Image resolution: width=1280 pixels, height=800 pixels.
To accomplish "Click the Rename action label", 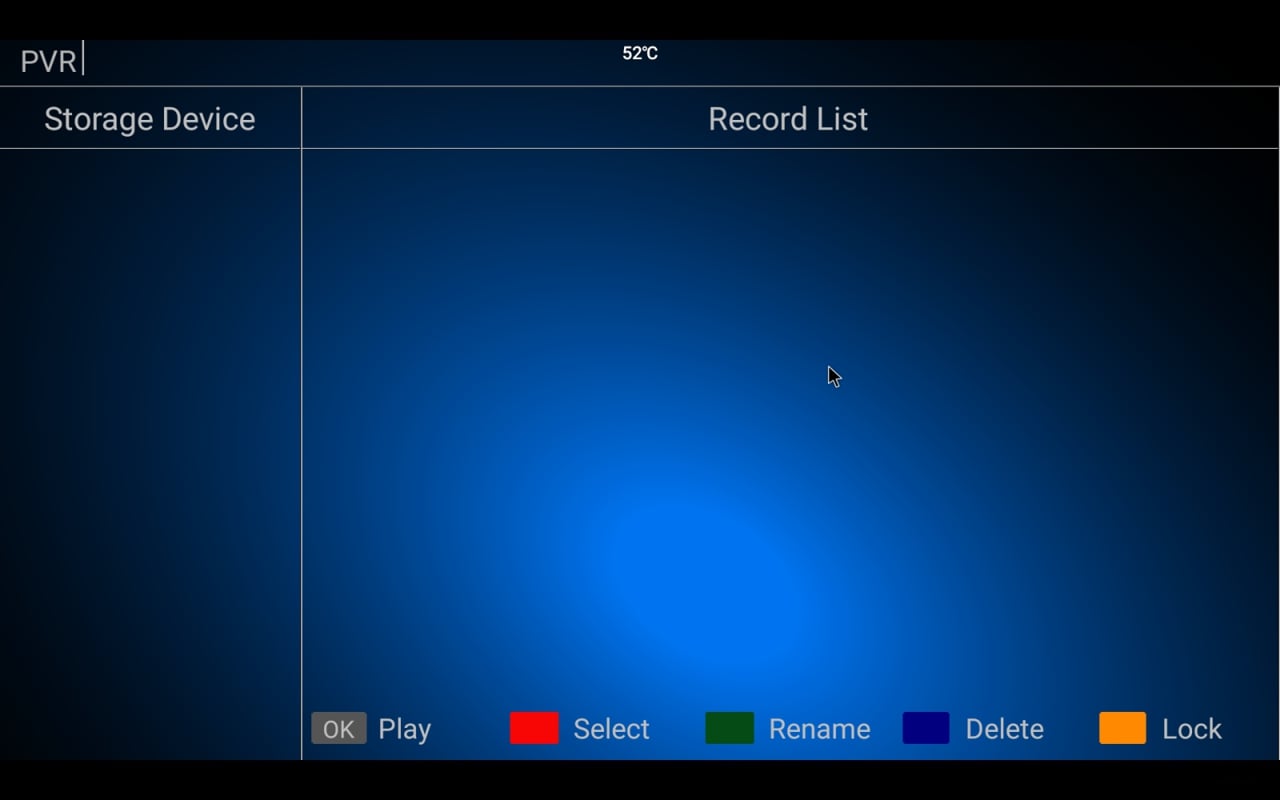I will (x=819, y=729).
